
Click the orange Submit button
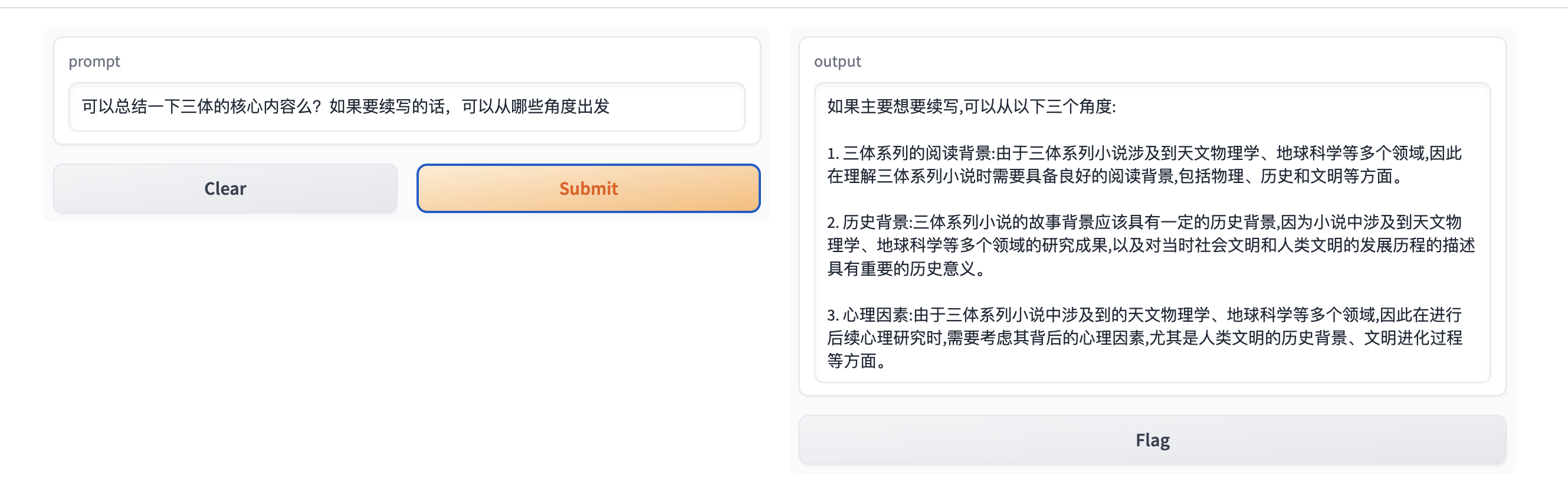tap(588, 188)
